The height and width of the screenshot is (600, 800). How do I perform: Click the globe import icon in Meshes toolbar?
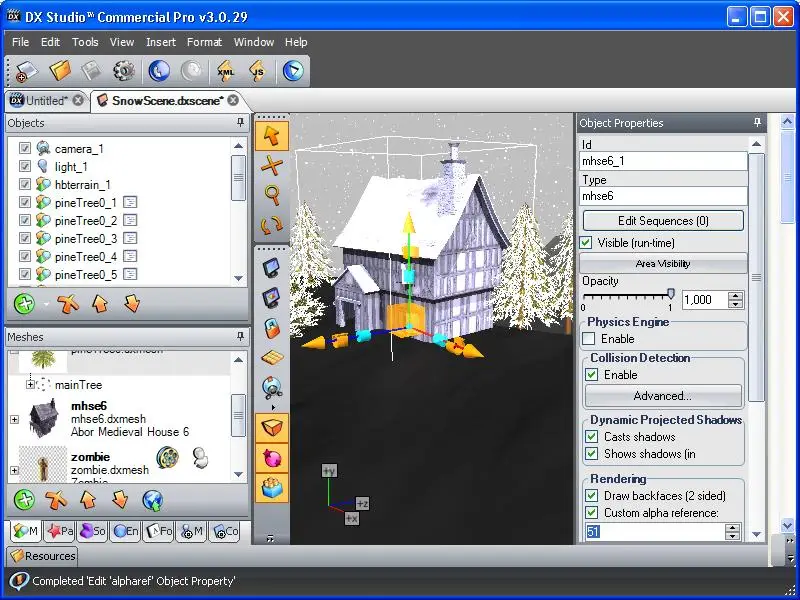coord(153,500)
